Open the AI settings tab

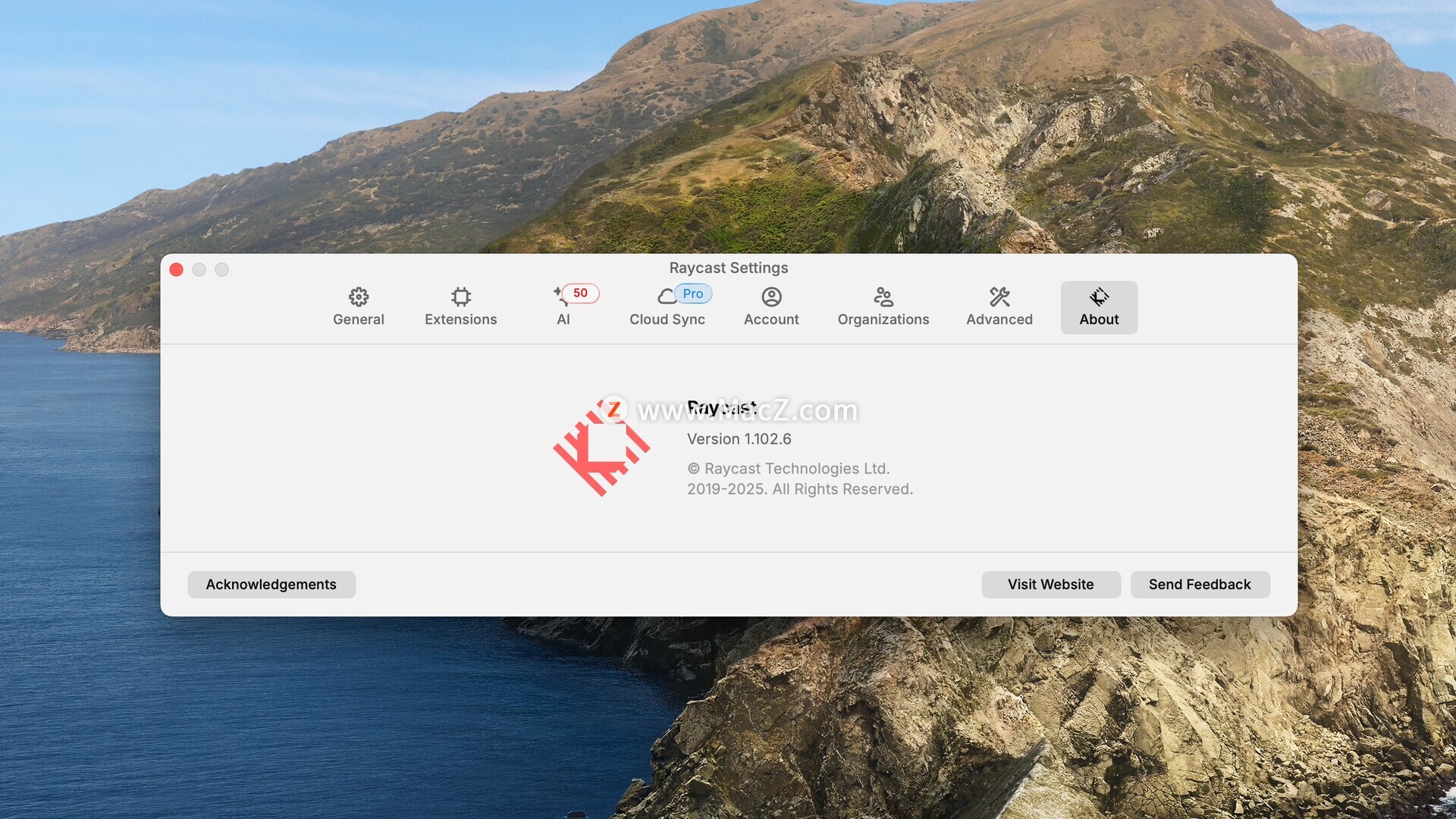click(x=563, y=307)
